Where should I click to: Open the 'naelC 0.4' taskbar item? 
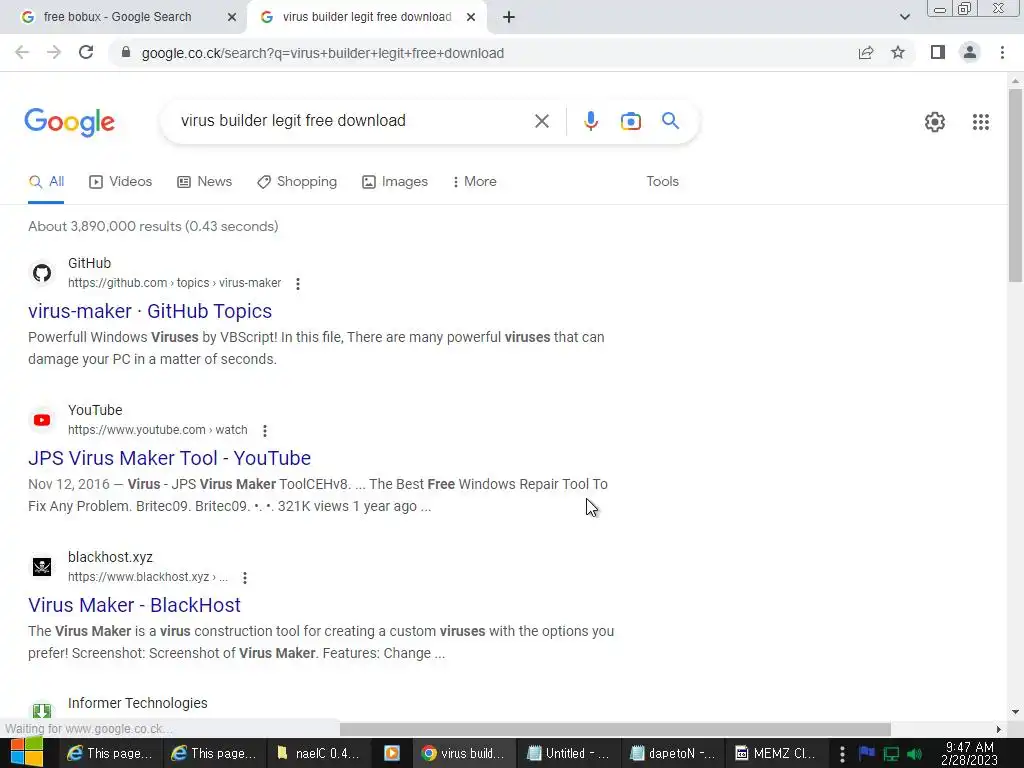coord(318,753)
